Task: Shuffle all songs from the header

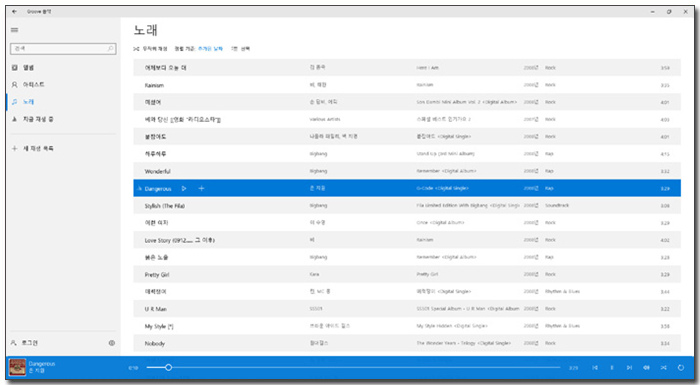Action: coord(150,49)
